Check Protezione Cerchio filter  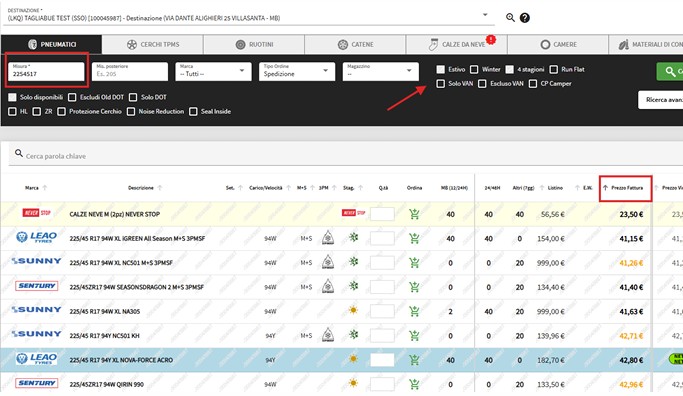point(61,112)
